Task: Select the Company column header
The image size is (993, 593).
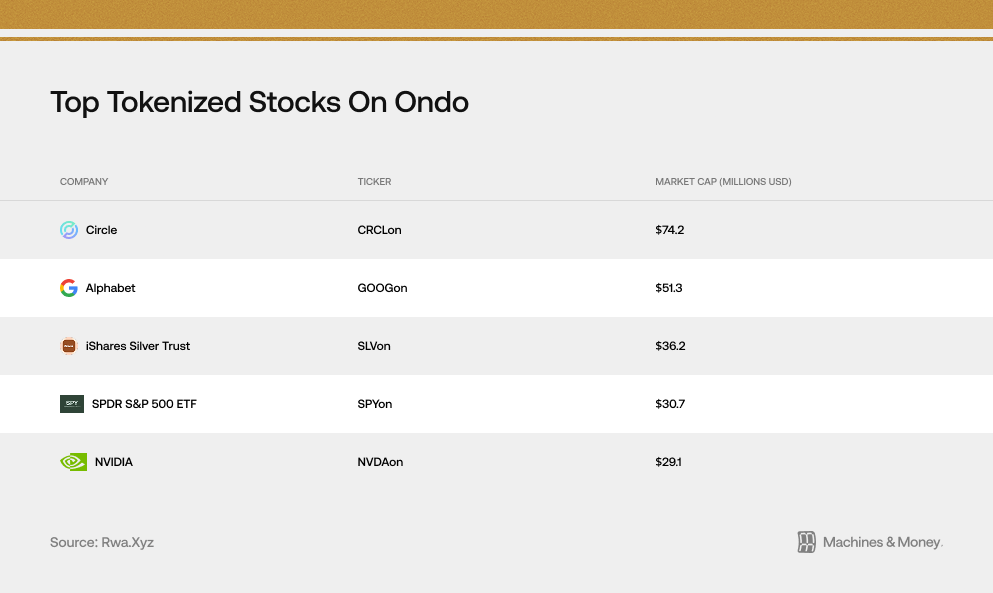Action: tap(84, 182)
